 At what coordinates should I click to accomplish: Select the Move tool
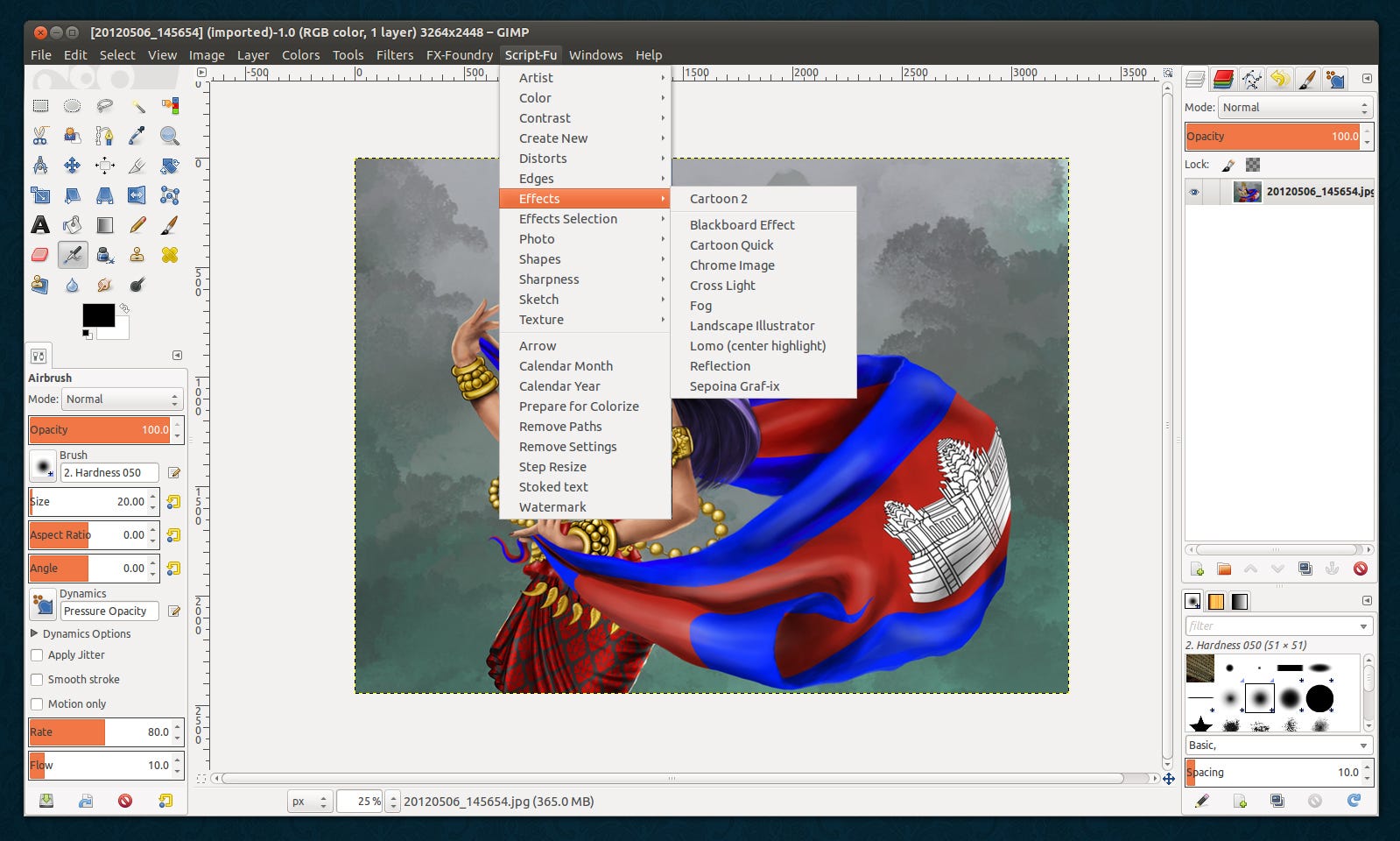tap(73, 166)
